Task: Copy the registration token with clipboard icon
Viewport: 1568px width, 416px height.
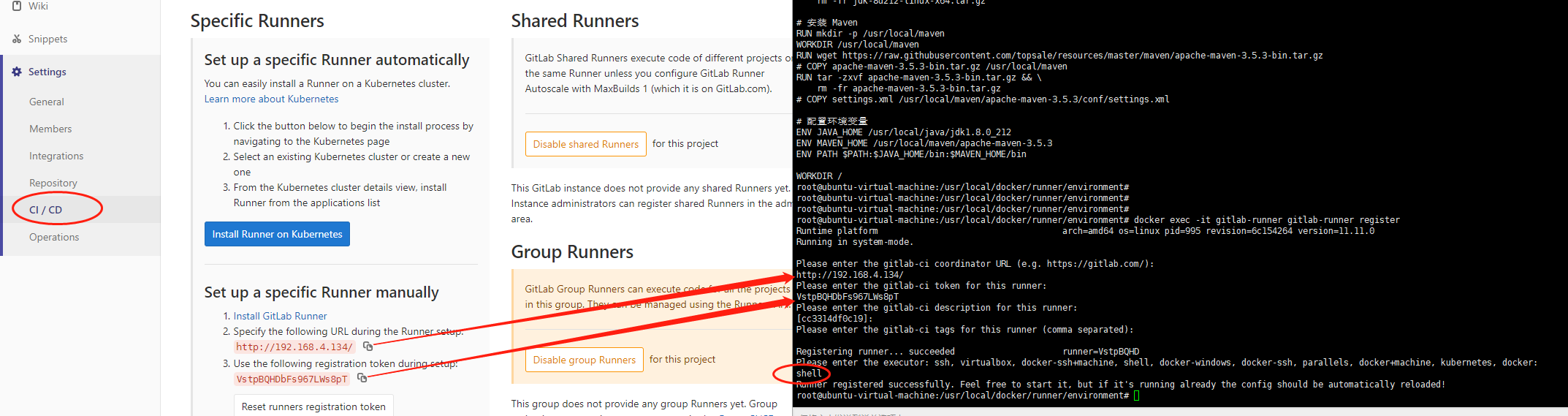Action: (x=362, y=378)
